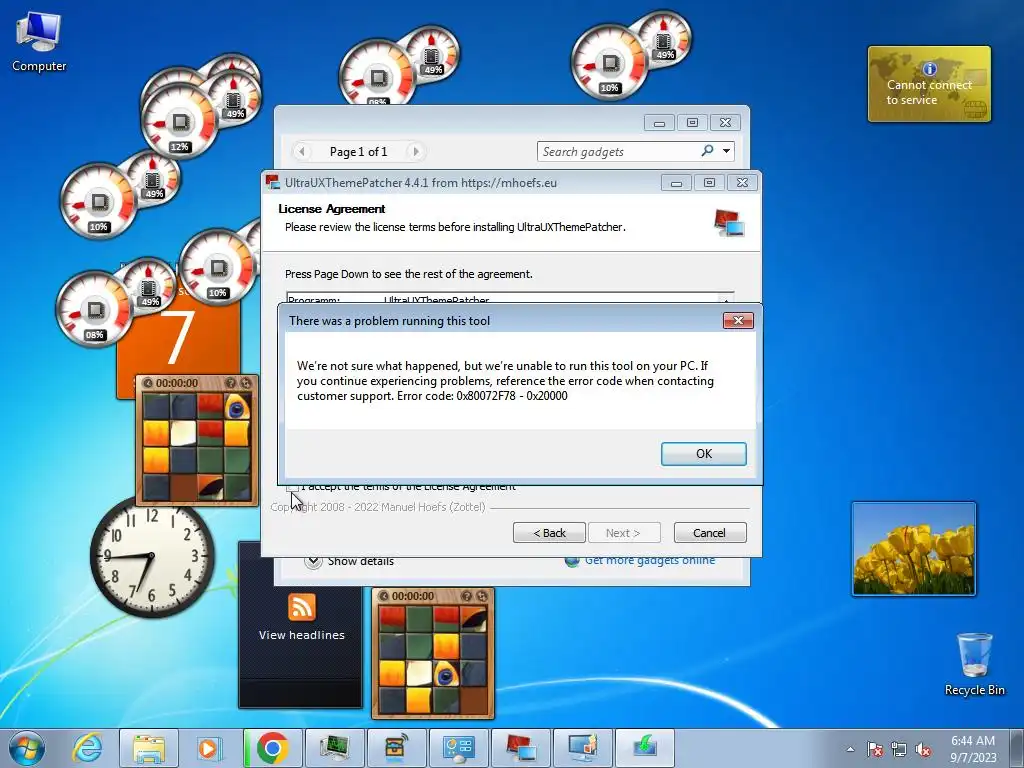Click the < Back installer button

(549, 533)
